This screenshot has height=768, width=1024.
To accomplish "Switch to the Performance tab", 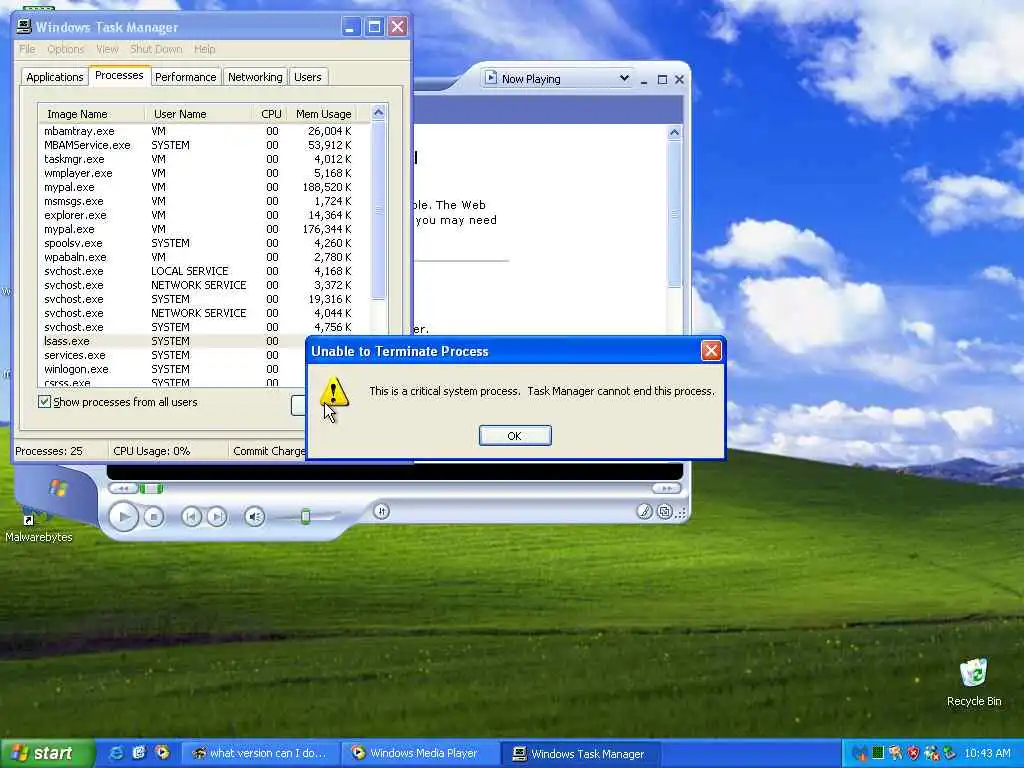I will [x=185, y=77].
